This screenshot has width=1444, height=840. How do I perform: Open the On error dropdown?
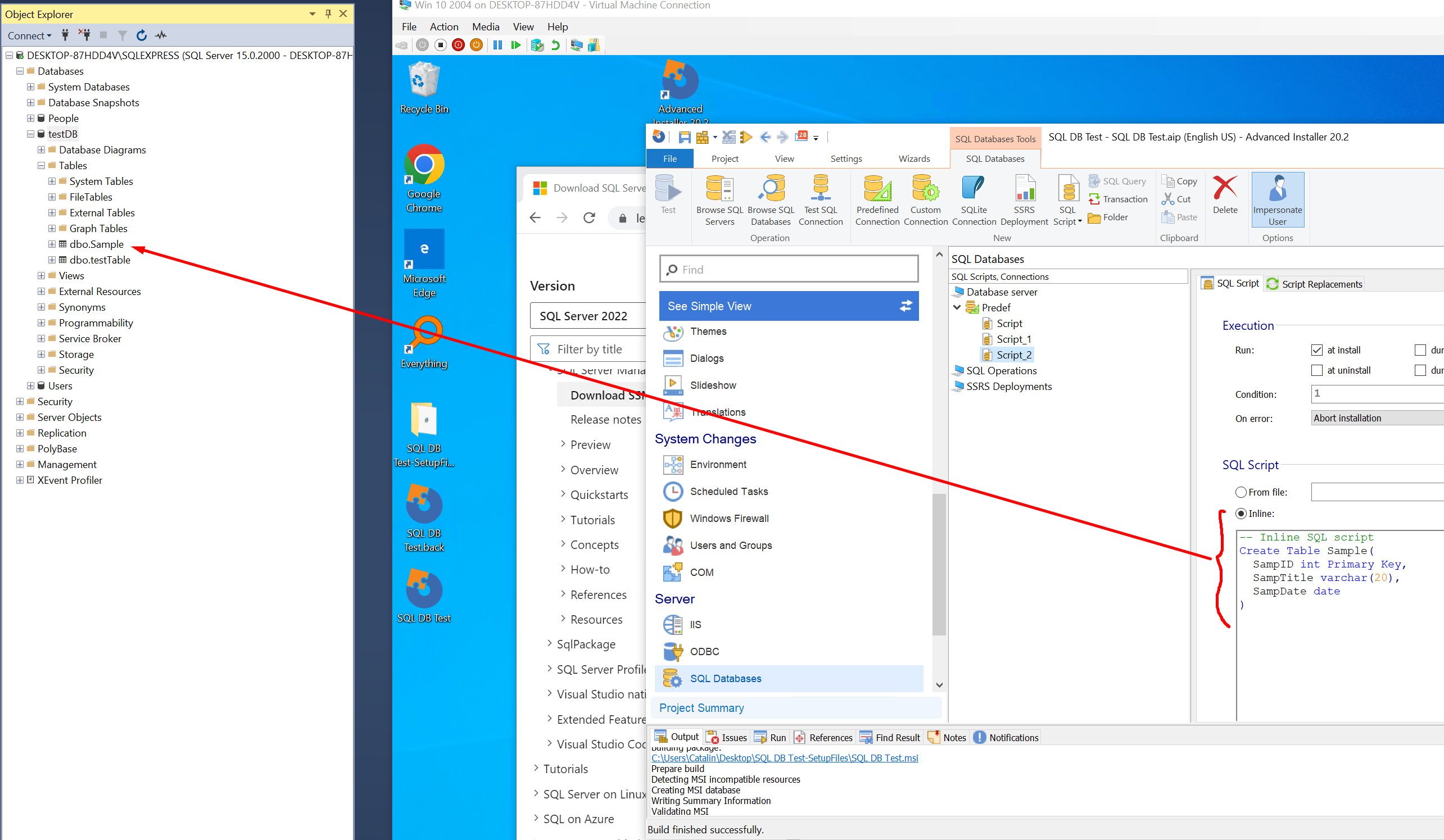1375,418
